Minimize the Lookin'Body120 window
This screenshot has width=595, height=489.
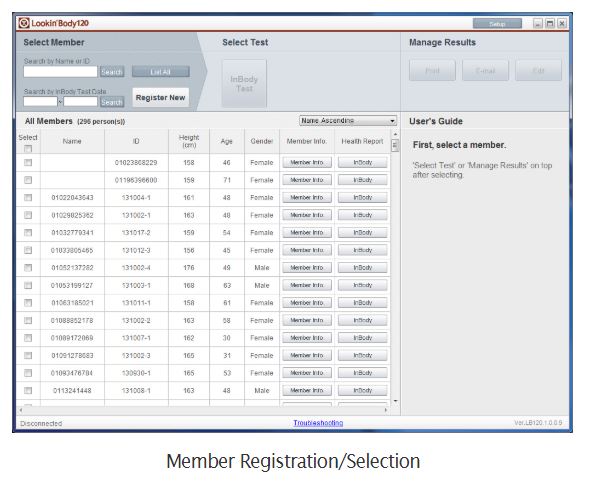538,24
